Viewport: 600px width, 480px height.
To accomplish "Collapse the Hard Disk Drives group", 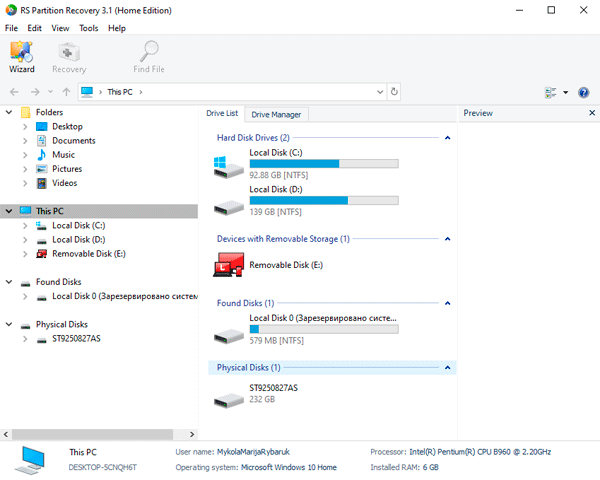I will point(447,138).
